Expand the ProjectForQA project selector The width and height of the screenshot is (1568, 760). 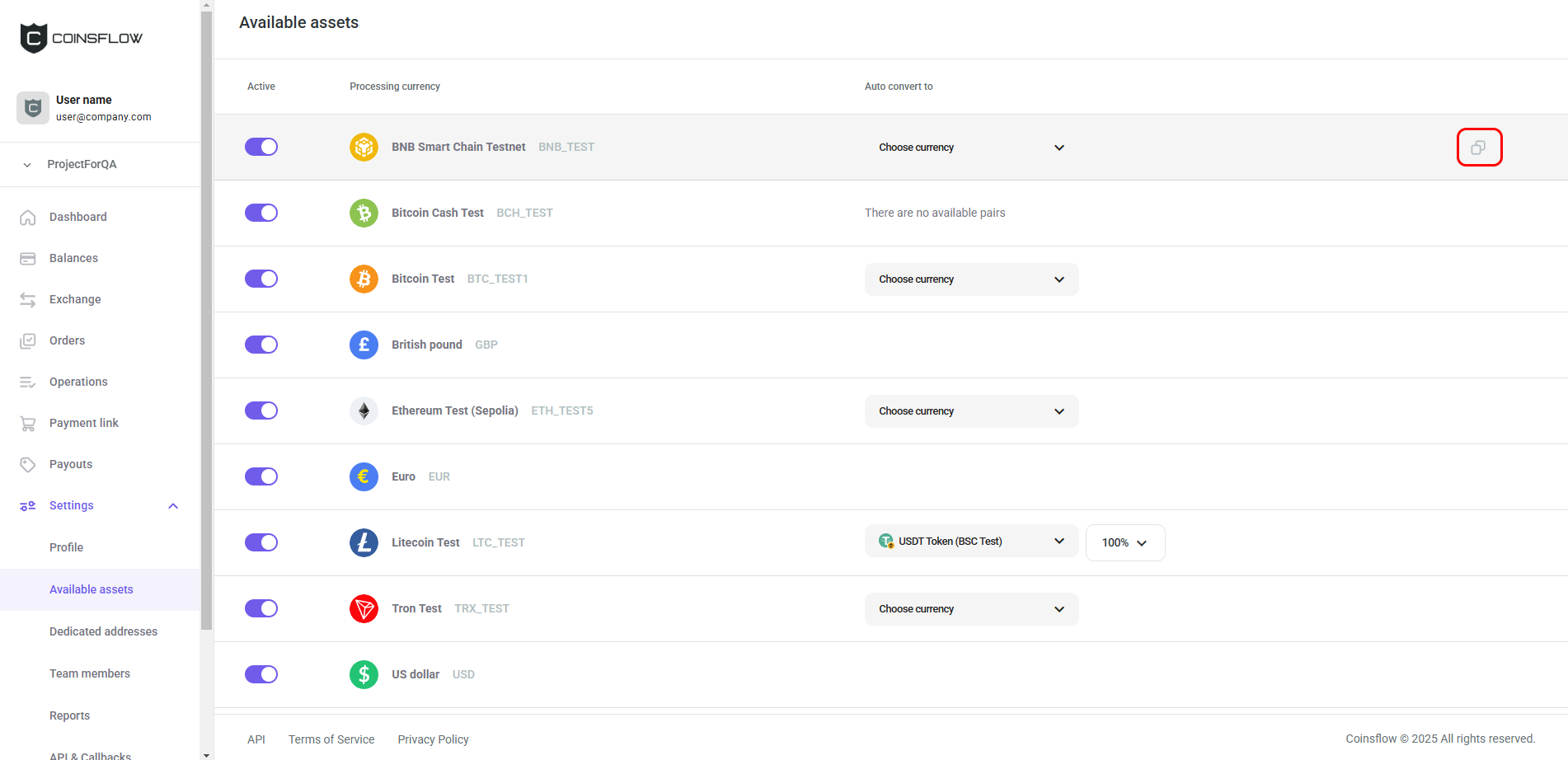82,164
